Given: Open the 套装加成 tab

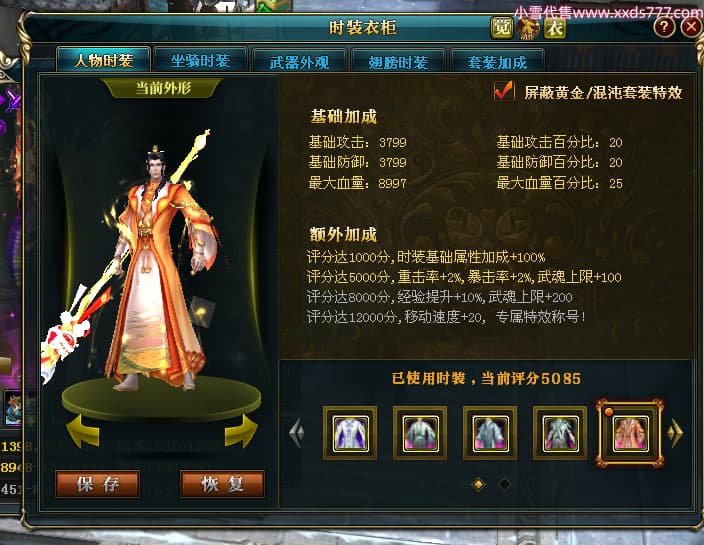Looking at the screenshot, I should click(497, 62).
